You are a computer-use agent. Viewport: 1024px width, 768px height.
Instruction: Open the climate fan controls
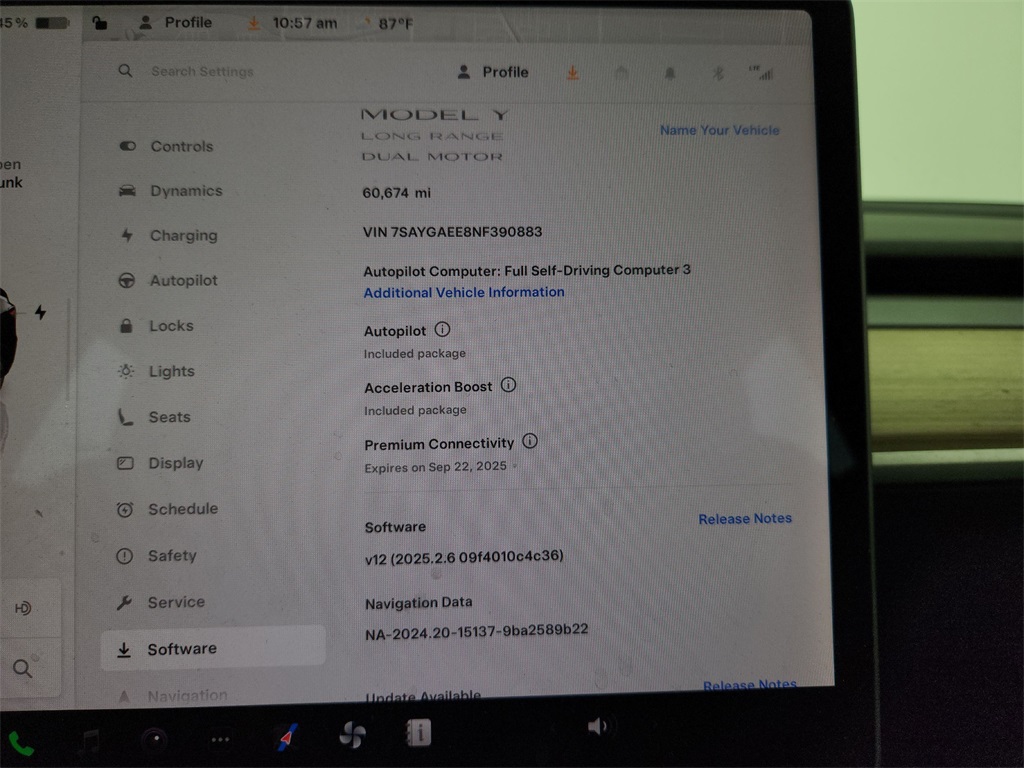point(353,735)
